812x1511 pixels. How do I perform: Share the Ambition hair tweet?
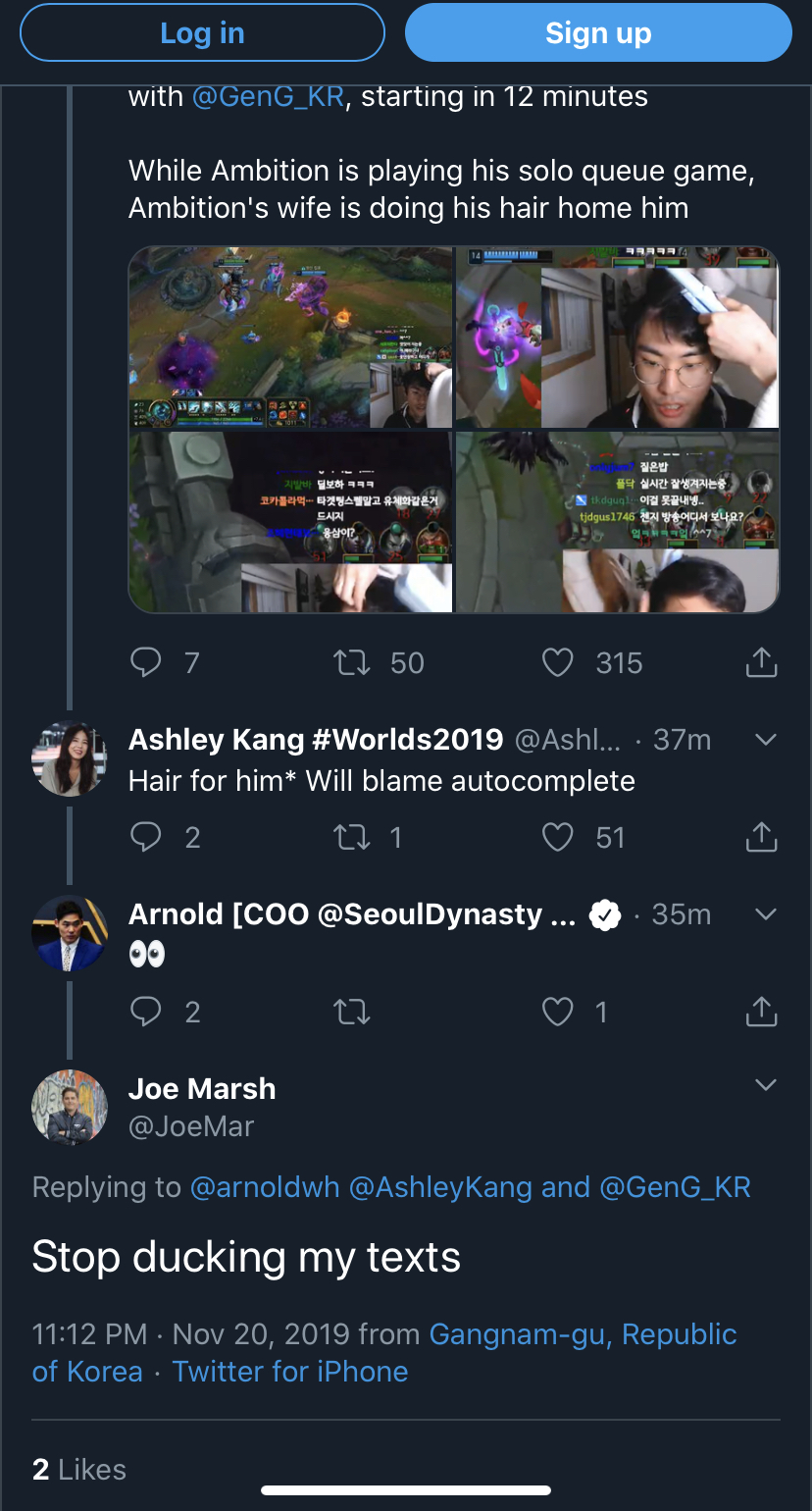click(x=761, y=663)
